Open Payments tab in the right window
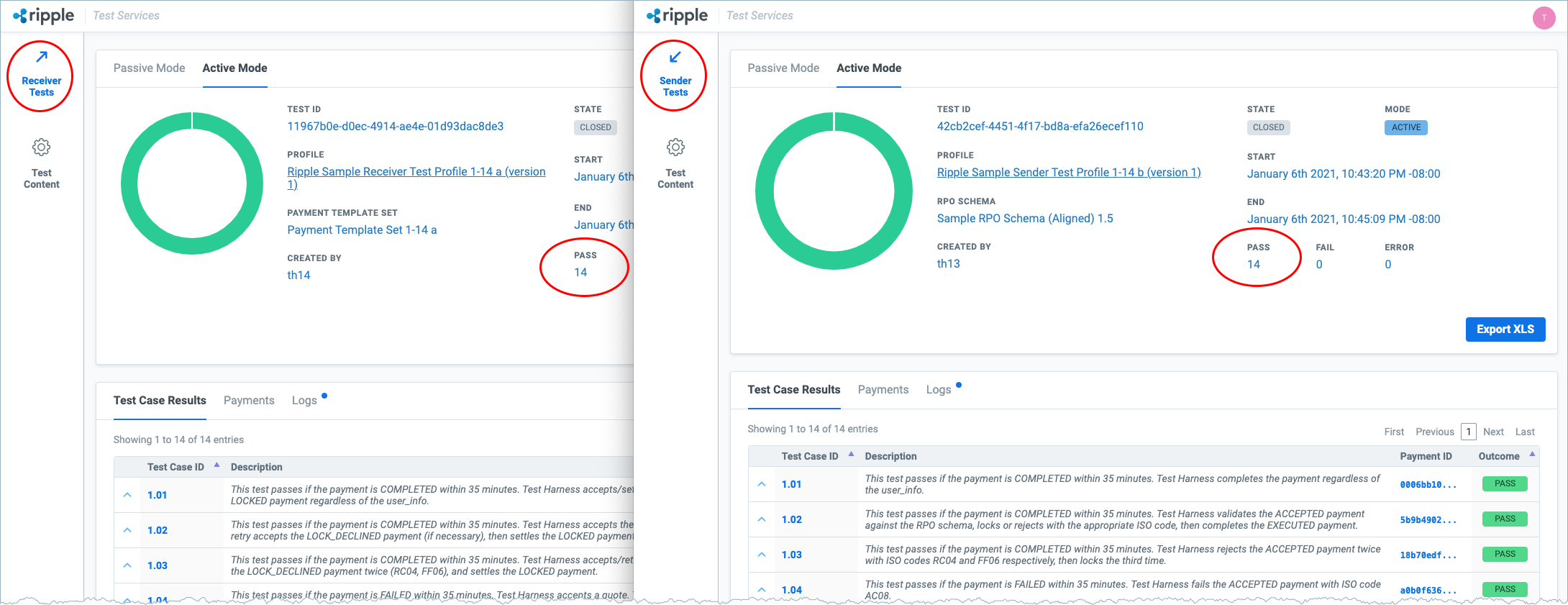Viewport: 1568px width, 605px height. coord(883,389)
